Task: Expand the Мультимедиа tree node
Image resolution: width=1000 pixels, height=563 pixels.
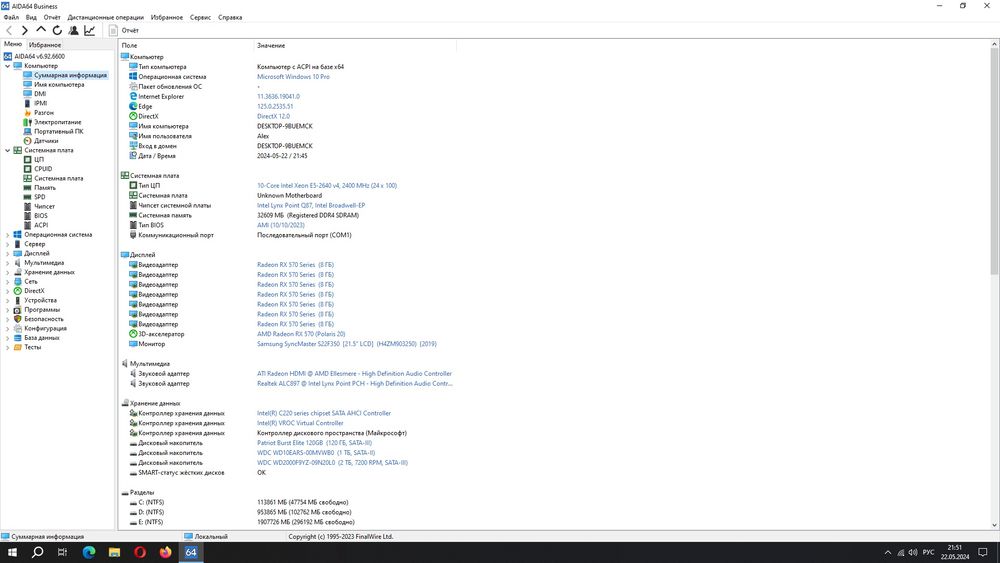Action: [x=8, y=263]
